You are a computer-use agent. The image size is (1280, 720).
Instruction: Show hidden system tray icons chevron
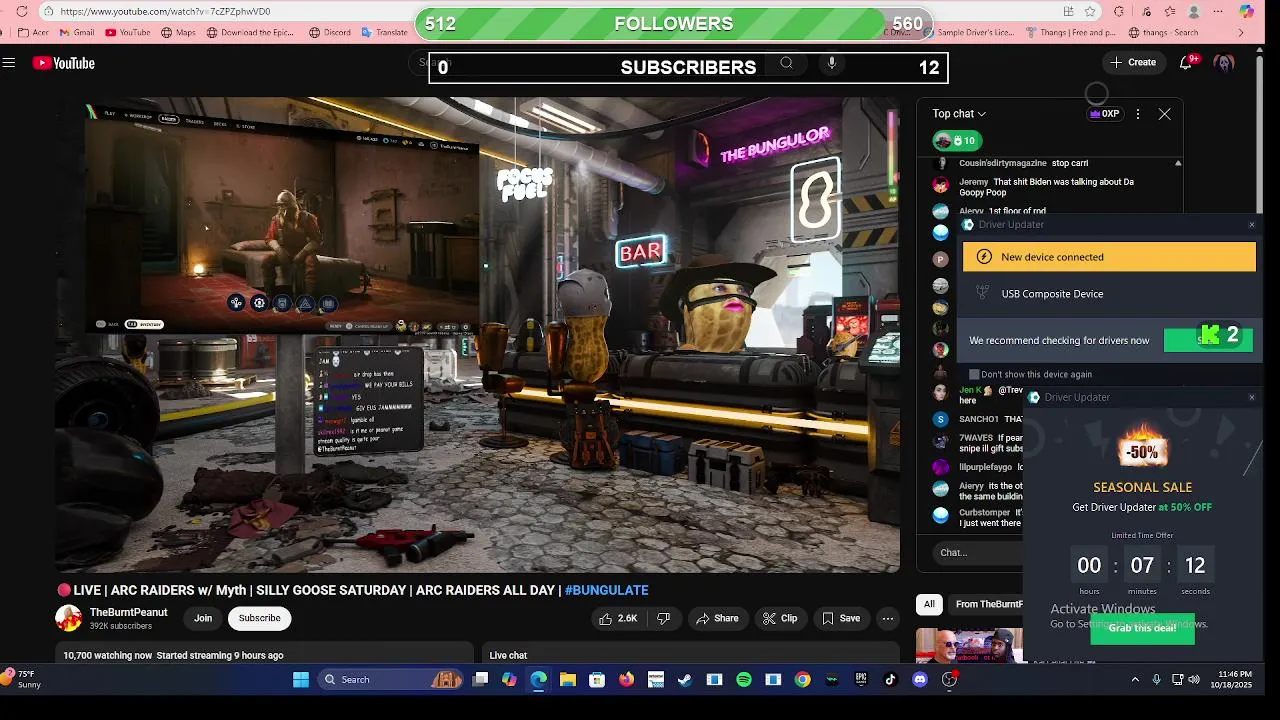pyautogui.click(x=1134, y=680)
